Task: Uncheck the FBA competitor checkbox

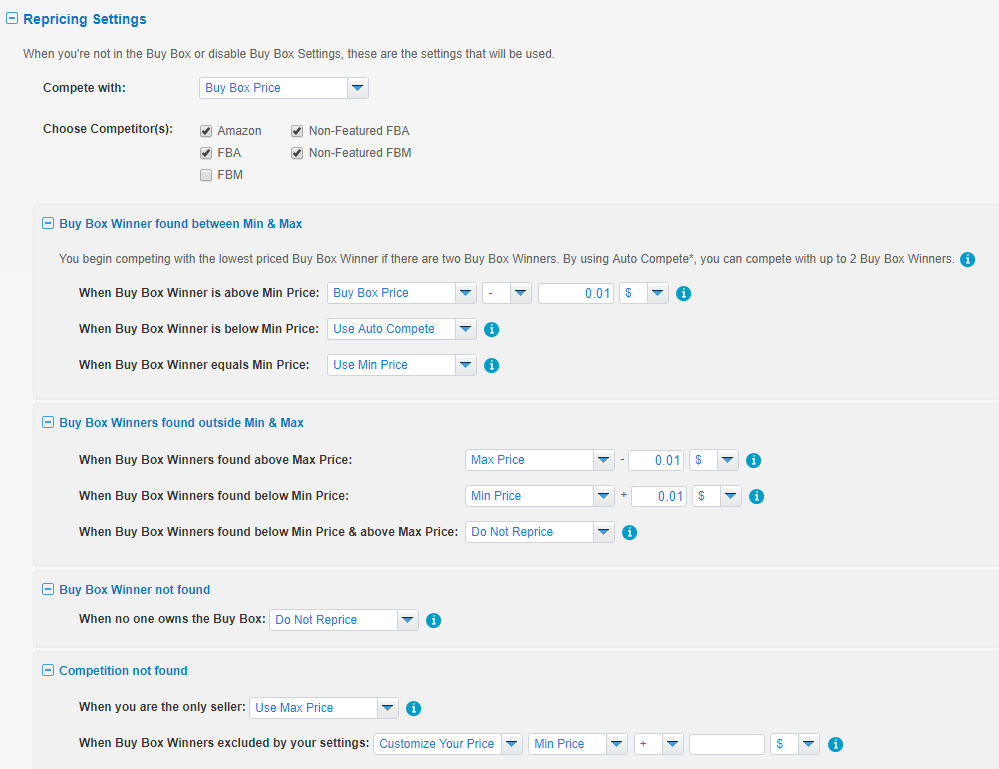Action: click(x=206, y=153)
